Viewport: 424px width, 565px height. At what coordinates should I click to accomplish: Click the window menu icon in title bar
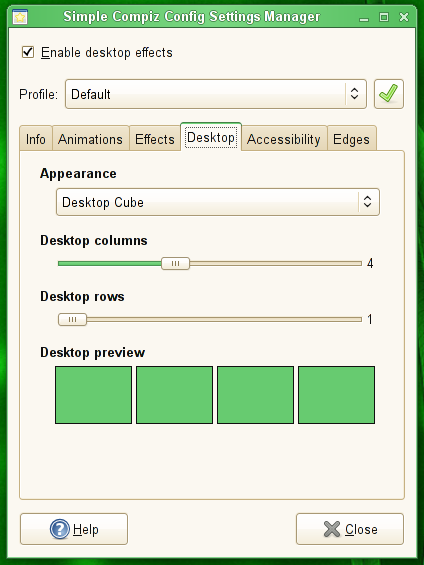pyautogui.click(x=20, y=17)
